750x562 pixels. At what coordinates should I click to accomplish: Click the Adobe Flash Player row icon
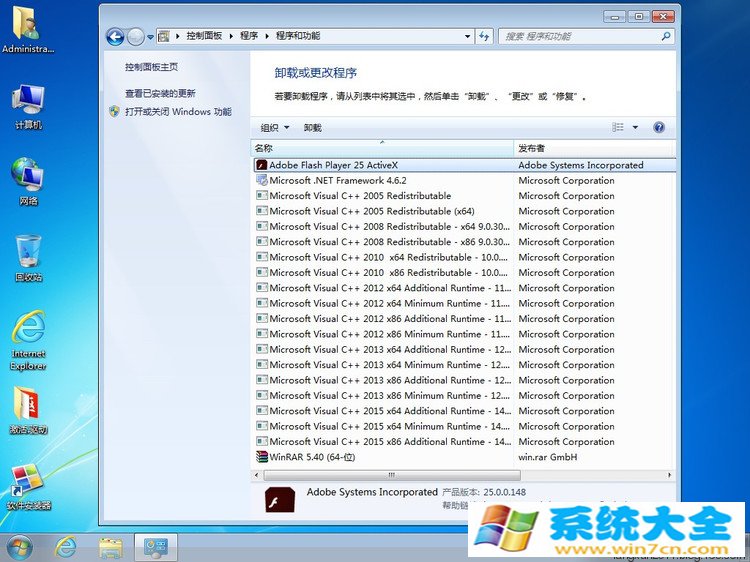tap(261, 165)
